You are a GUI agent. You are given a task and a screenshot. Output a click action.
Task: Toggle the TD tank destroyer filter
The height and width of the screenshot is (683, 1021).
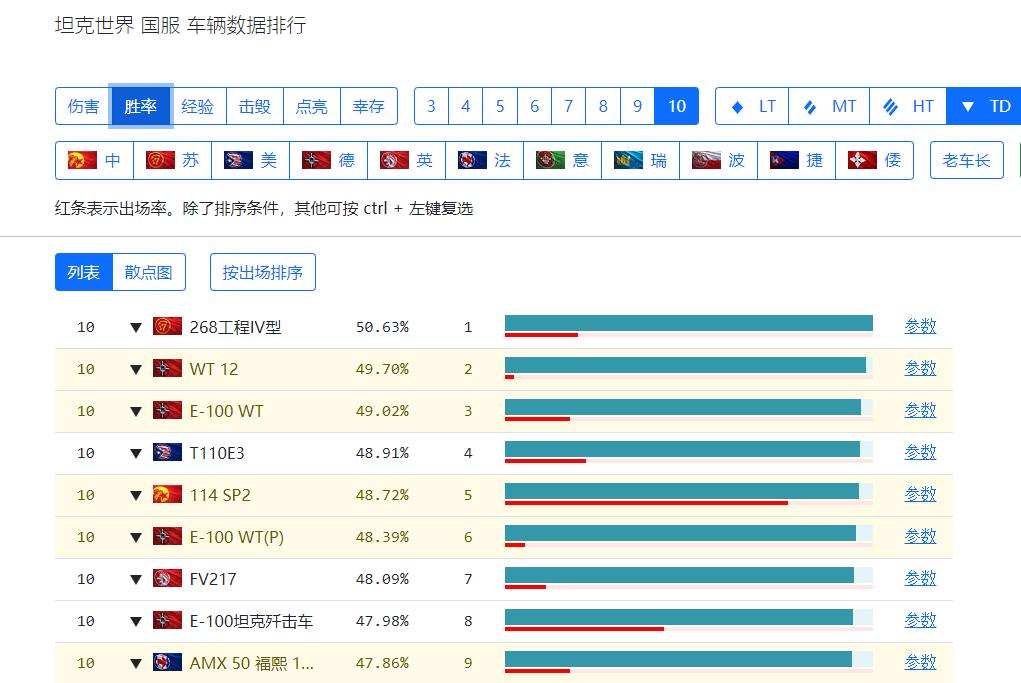[987, 105]
